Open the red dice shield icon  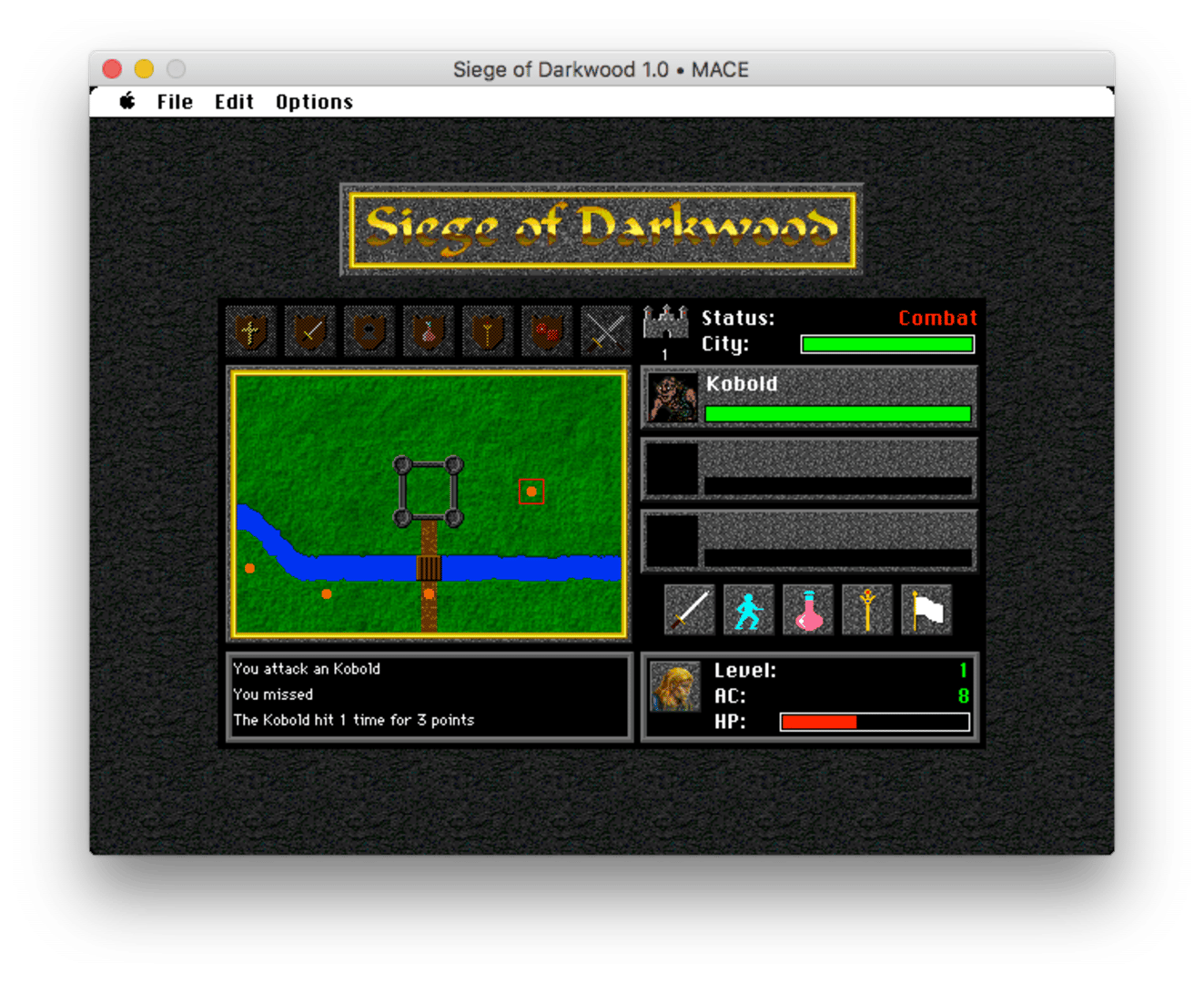click(x=547, y=330)
